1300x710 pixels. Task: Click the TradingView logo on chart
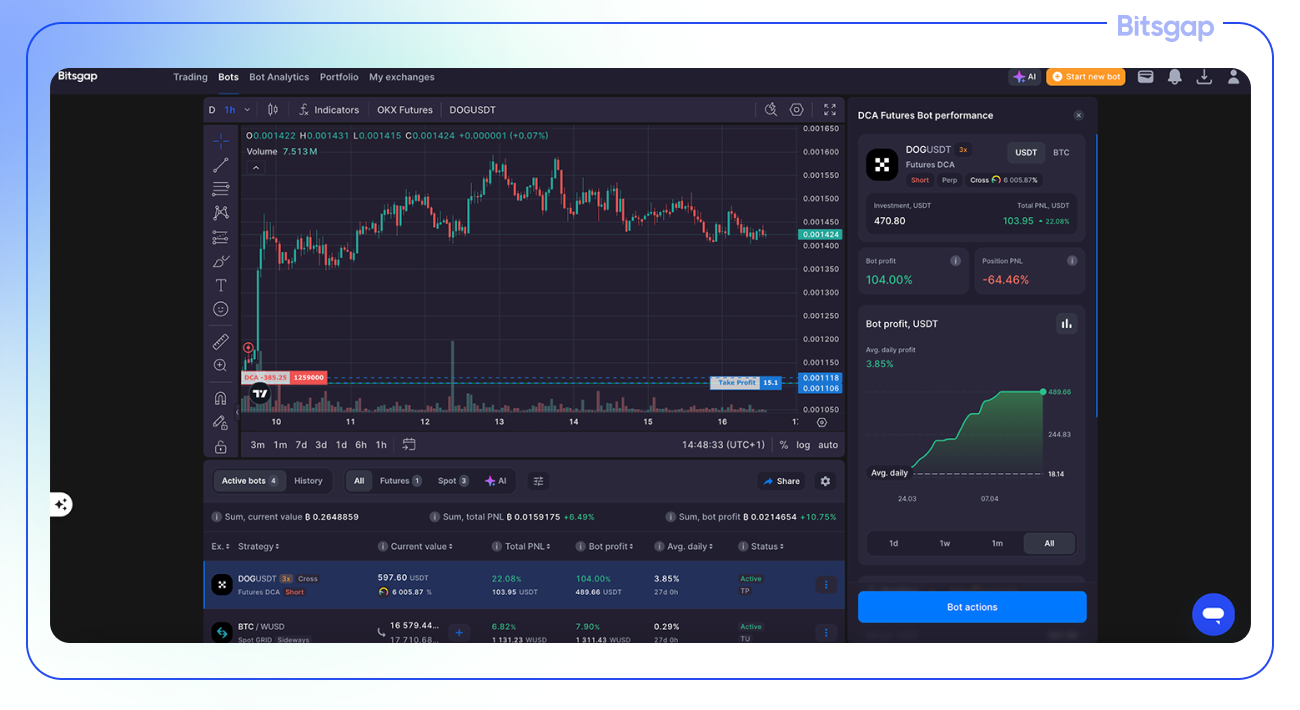tap(260, 393)
